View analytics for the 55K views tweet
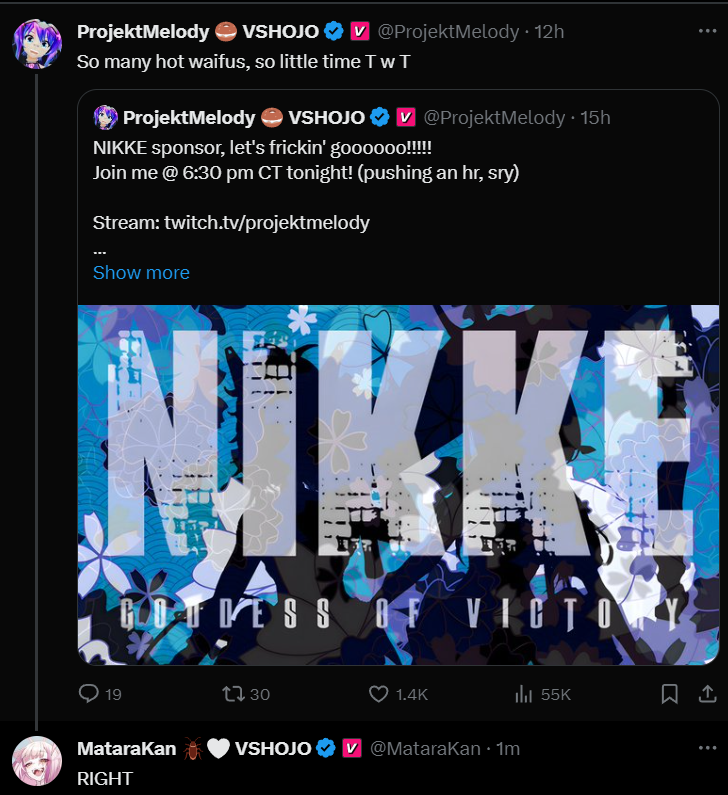Image resolution: width=728 pixels, height=795 pixels. click(x=523, y=693)
